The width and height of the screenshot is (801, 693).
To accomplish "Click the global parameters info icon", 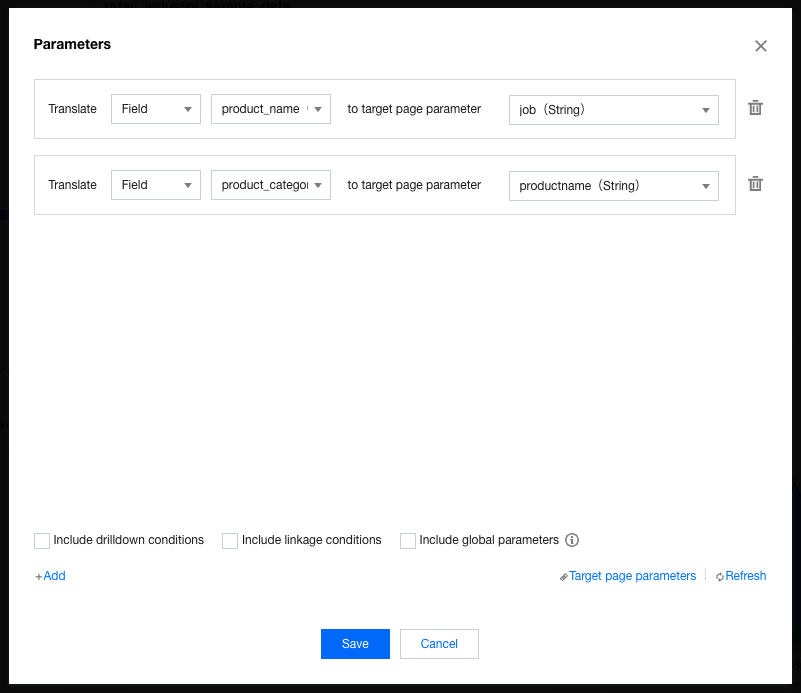I will click(572, 540).
